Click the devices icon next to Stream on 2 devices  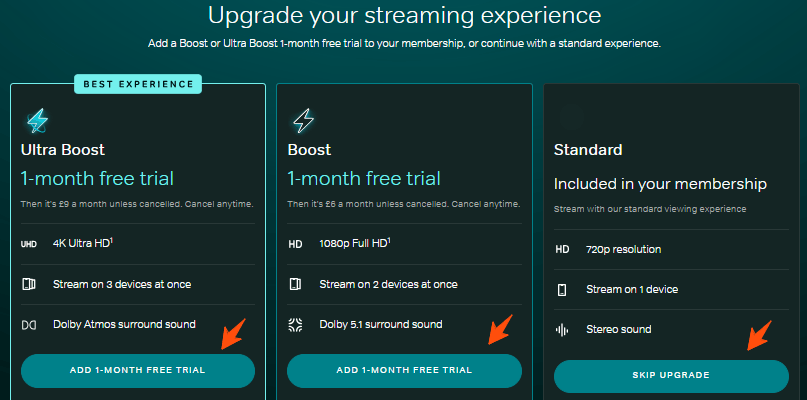295,284
